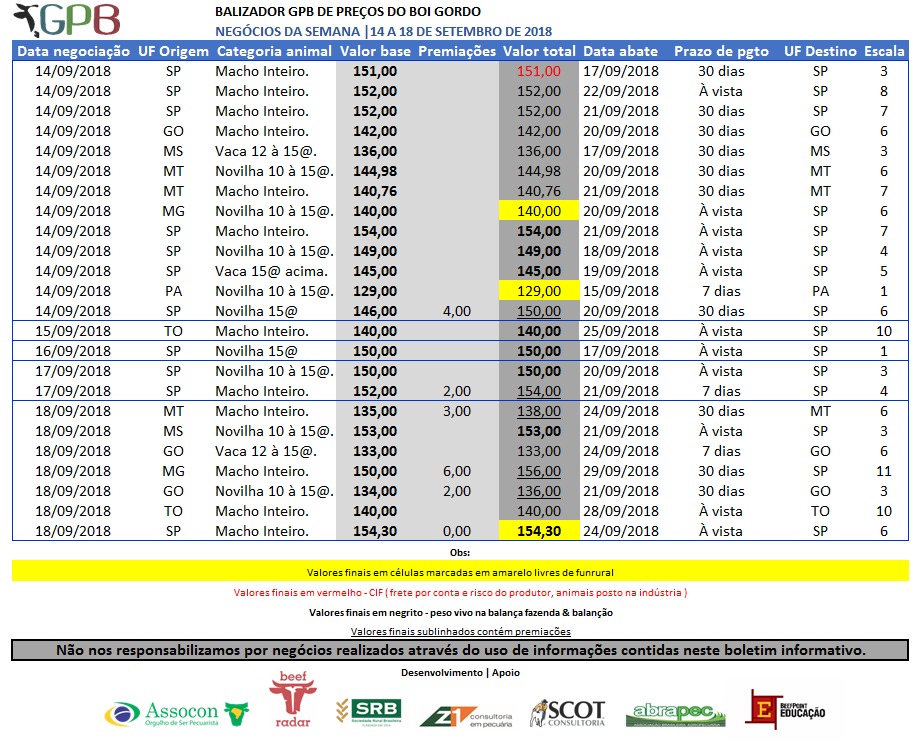Select the Escala value 11

pos(884,471)
